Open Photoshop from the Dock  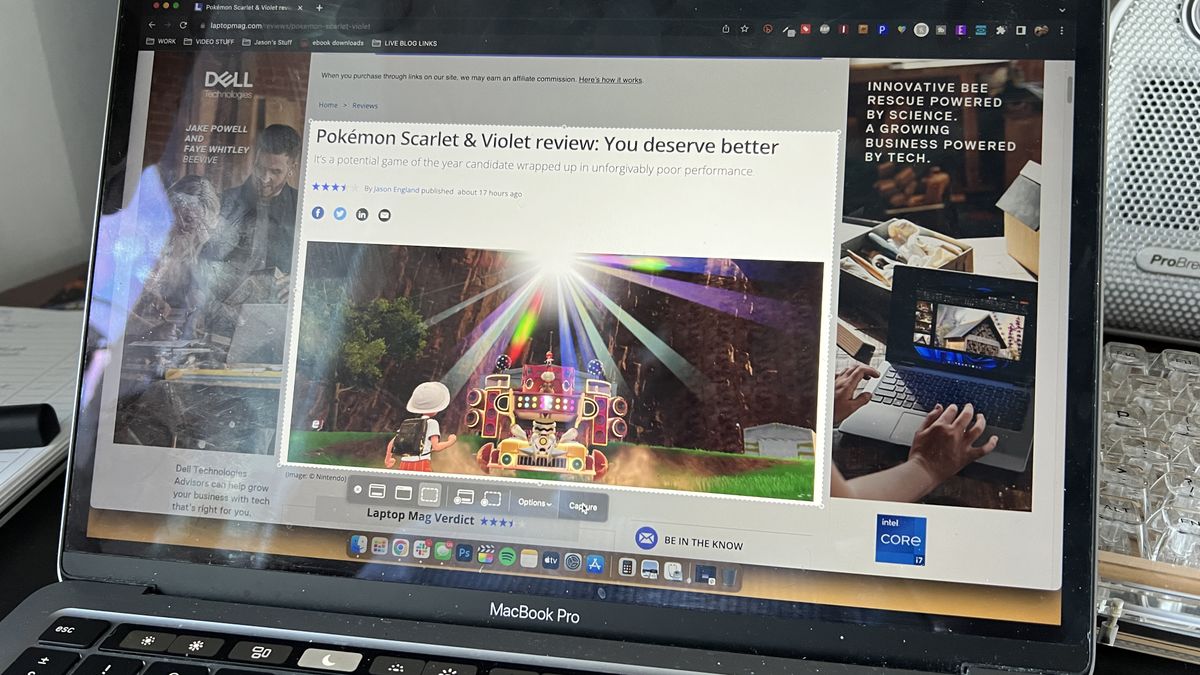coord(464,552)
